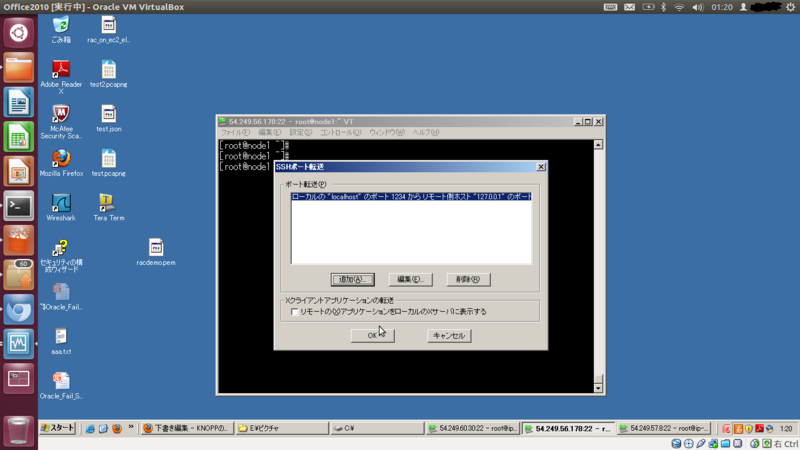The width and height of the screenshot is (800, 450).
Task: Click the 01:20 clock in top panel
Action: click(722, 7)
